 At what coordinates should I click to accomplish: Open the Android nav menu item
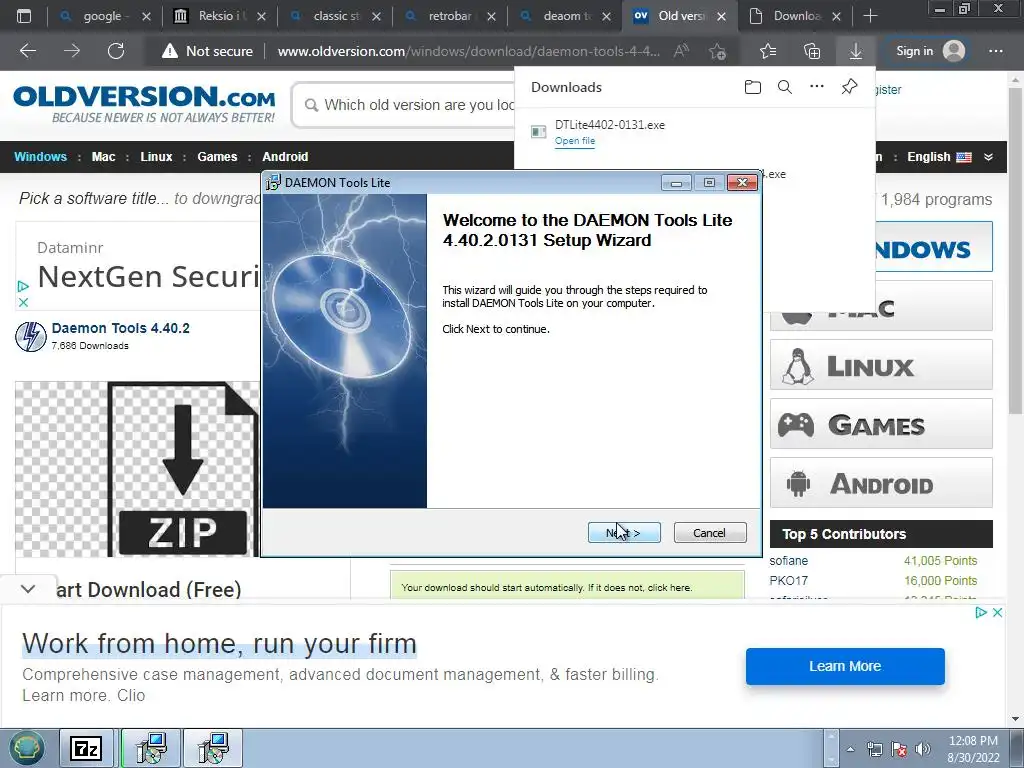pos(285,157)
